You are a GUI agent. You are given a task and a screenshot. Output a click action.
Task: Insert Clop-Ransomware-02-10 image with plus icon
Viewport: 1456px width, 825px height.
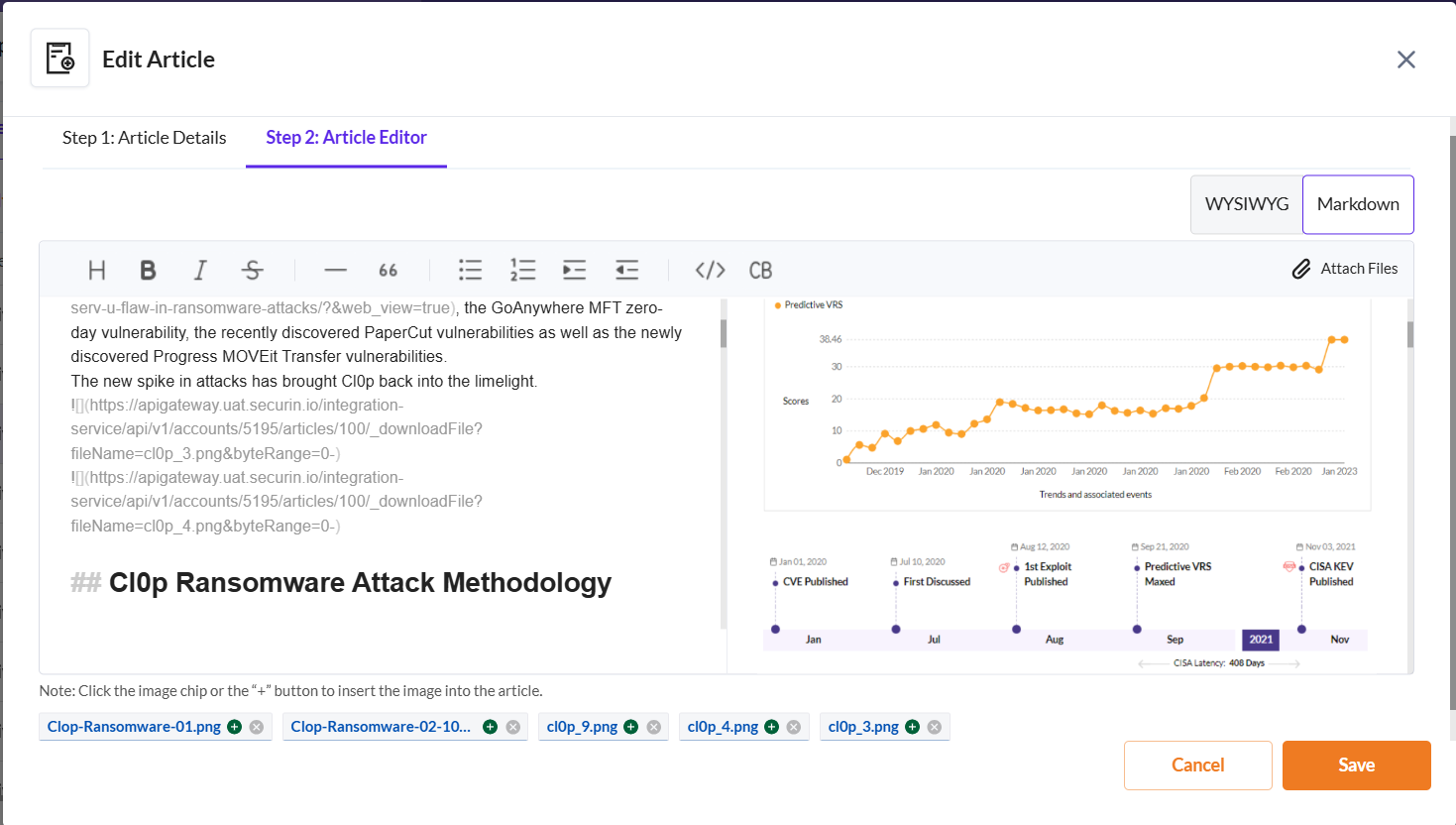(490, 727)
